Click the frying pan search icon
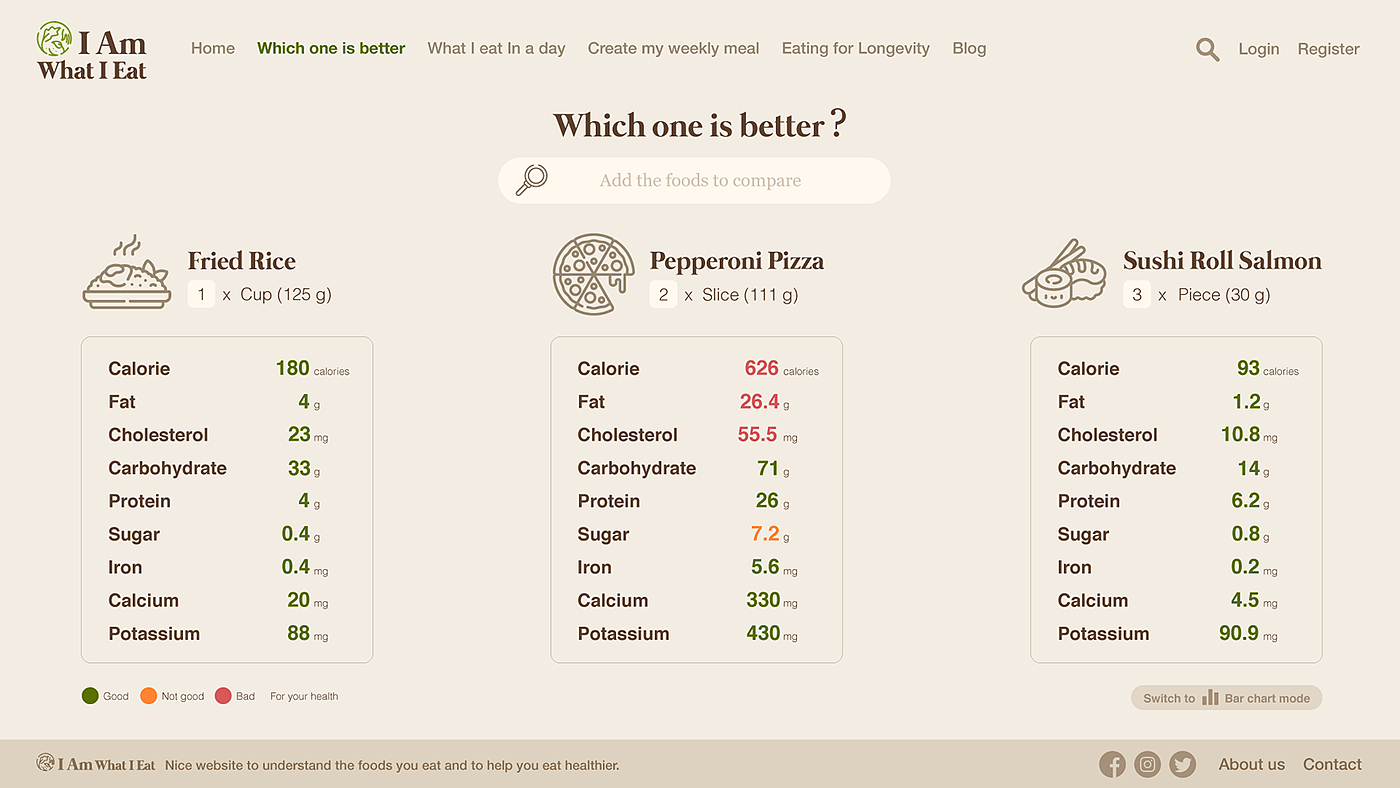Image resolution: width=1400 pixels, height=788 pixels. pos(531,180)
